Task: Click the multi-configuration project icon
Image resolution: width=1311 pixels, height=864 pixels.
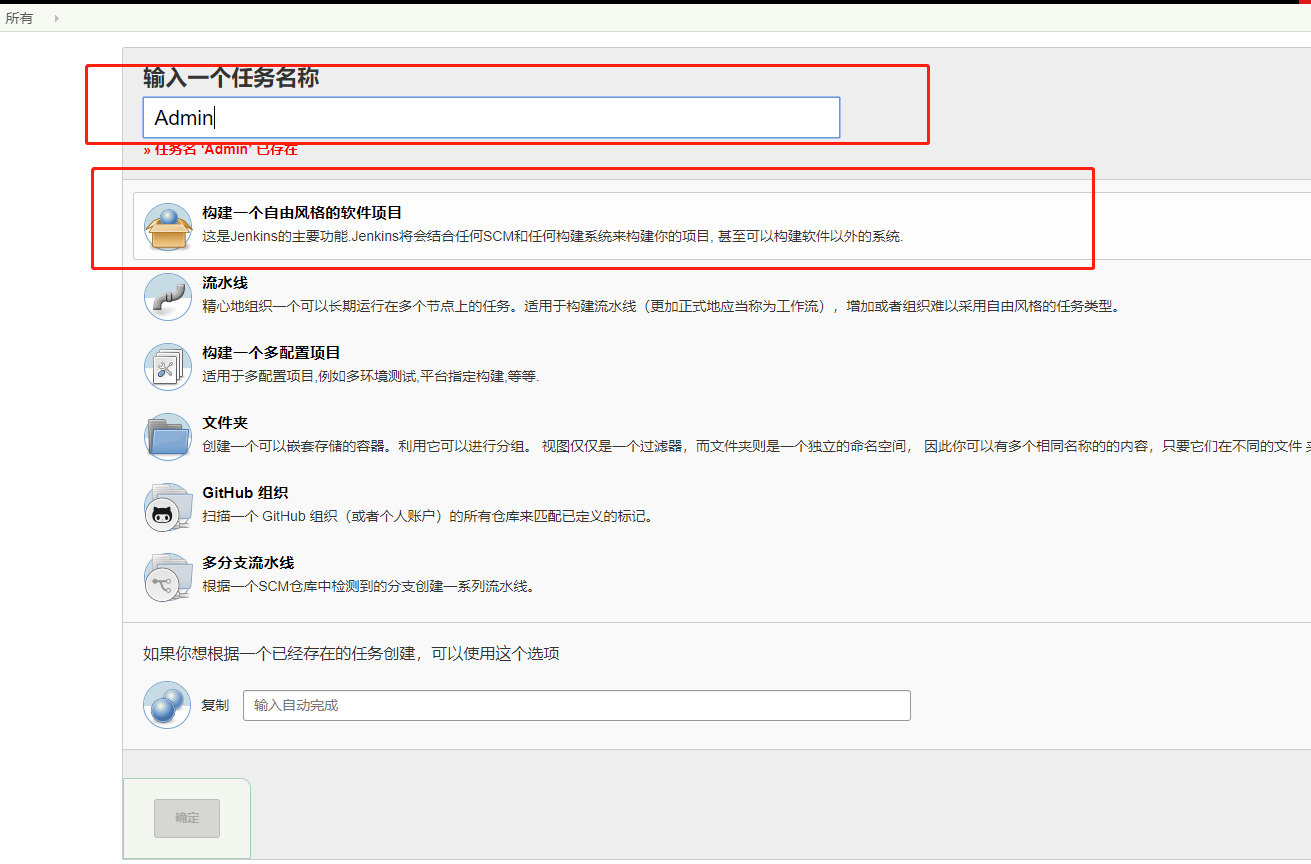Action: (x=167, y=367)
